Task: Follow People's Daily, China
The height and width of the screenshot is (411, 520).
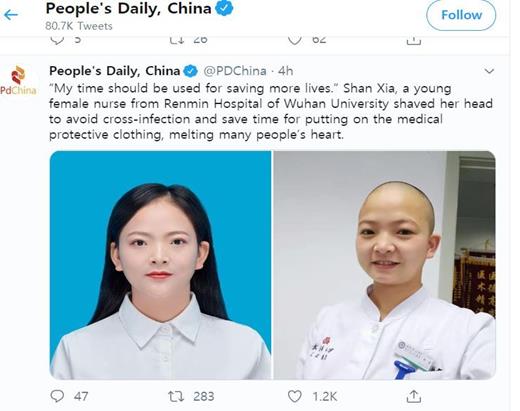Action: click(461, 15)
